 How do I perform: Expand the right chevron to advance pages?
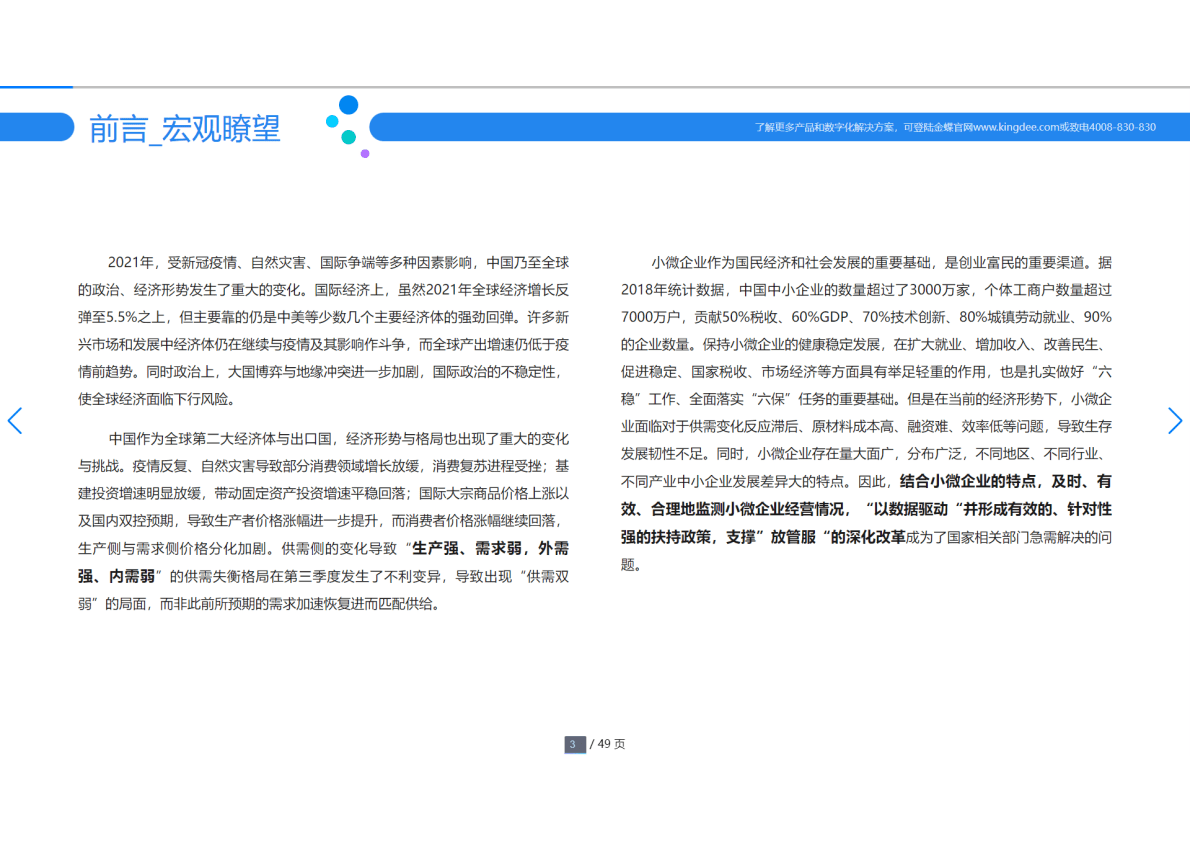point(1176,421)
